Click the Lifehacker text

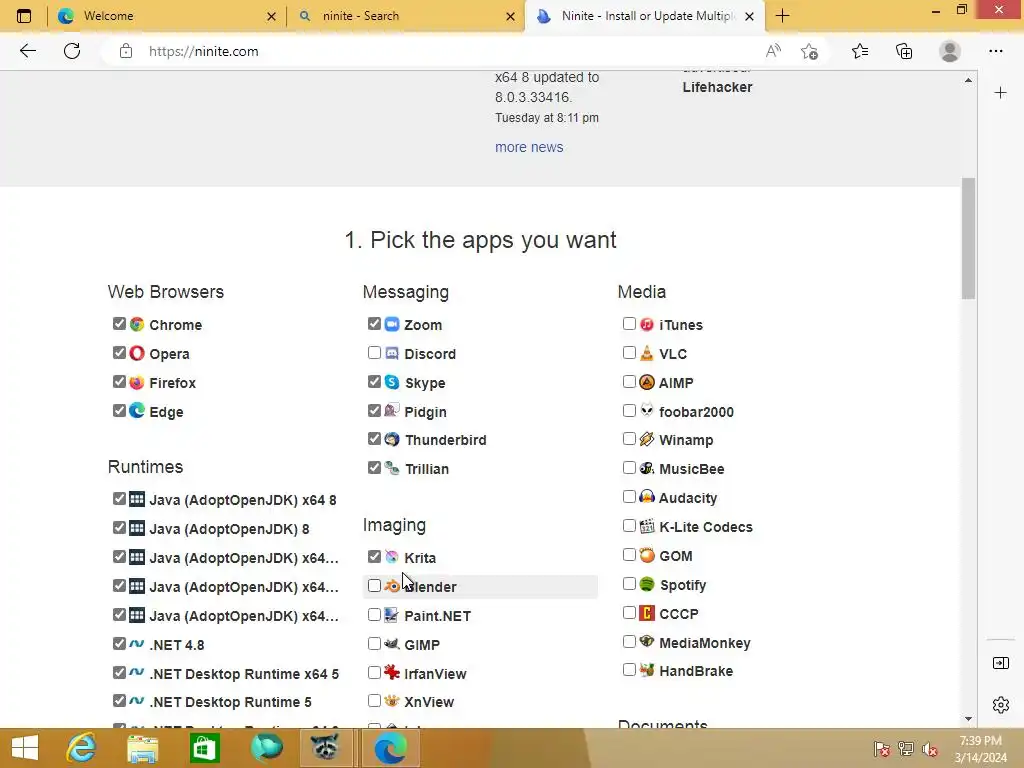(717, 87)
